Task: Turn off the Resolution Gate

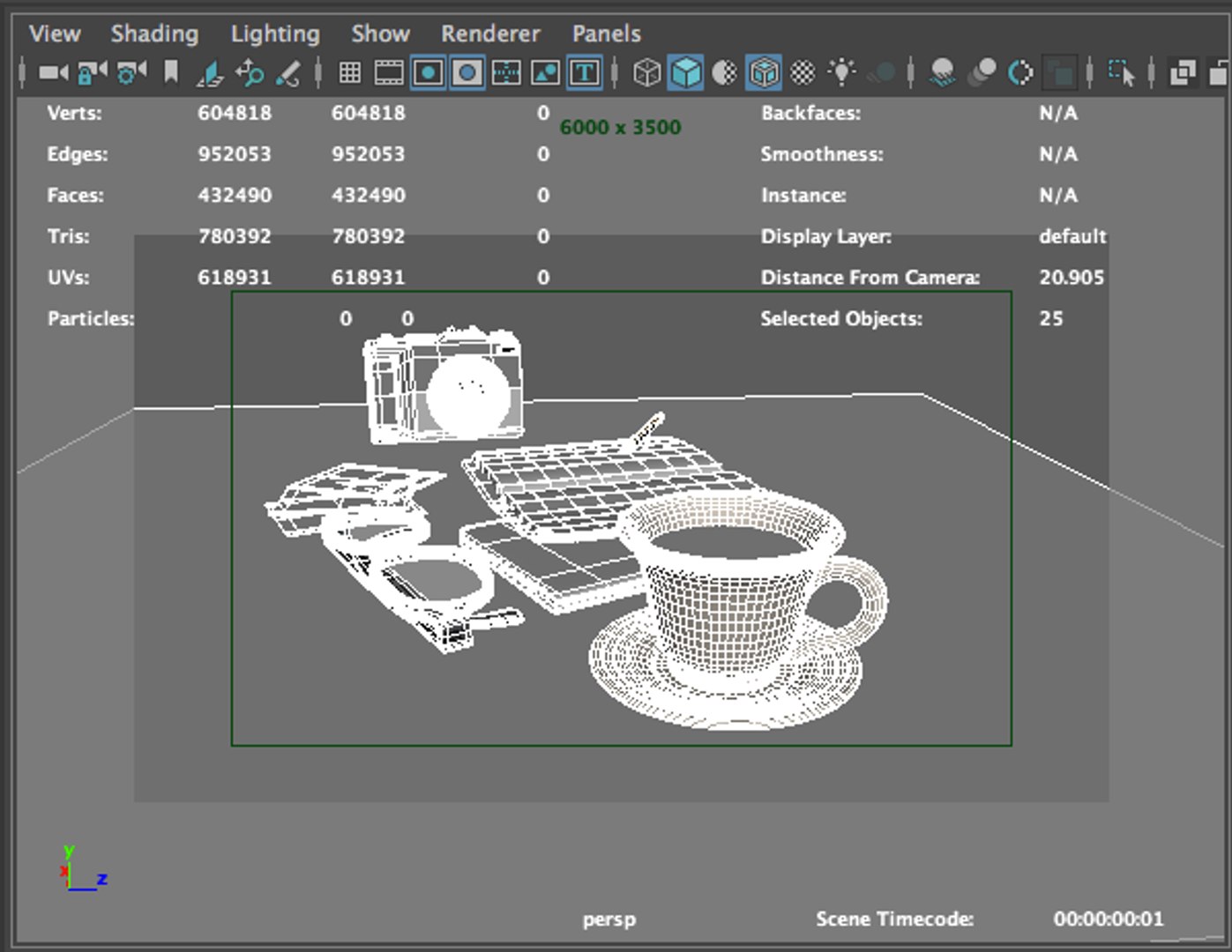Action: click(x=429, y=72)
